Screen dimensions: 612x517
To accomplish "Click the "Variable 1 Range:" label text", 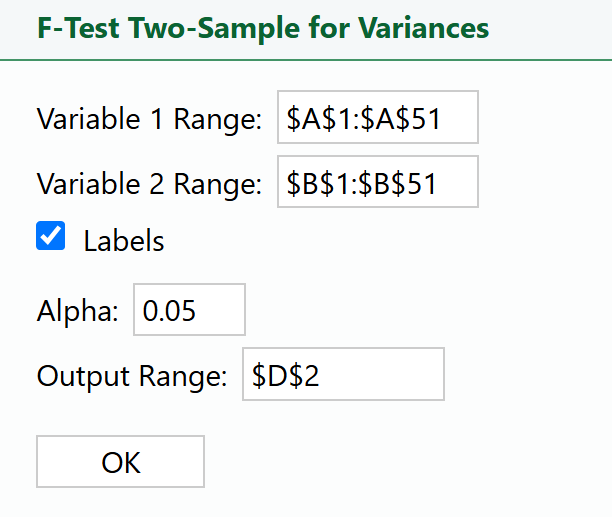I will 149,119.
